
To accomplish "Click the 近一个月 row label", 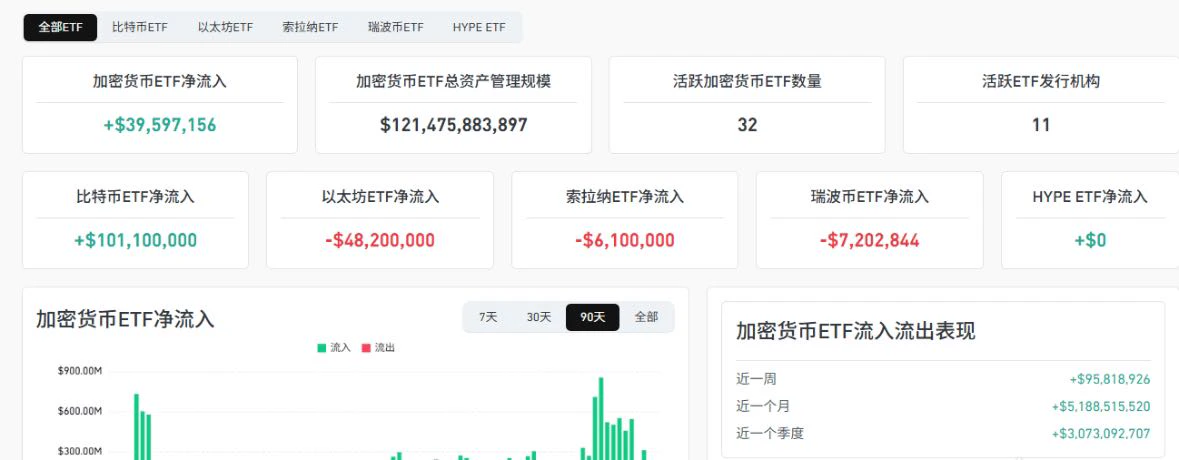I will point(762,407).
